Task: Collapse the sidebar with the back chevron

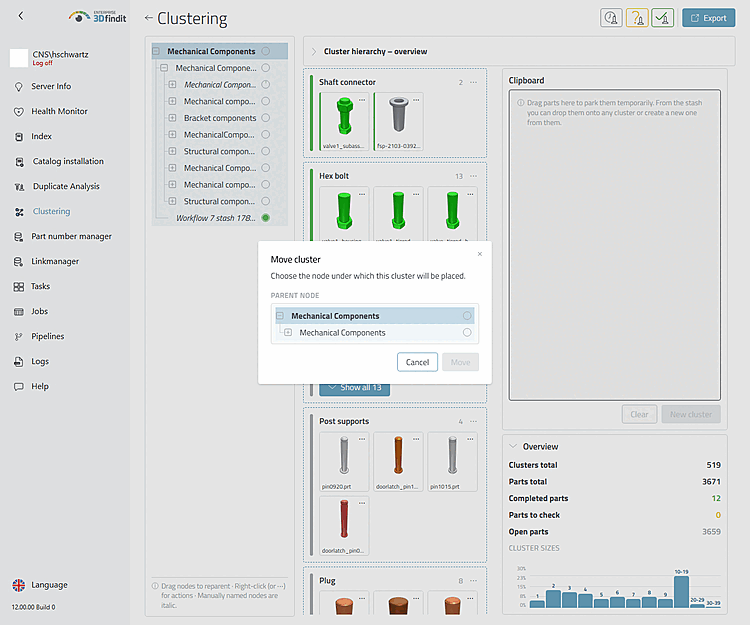Action: pyautogui.click(x=21, y=16)
